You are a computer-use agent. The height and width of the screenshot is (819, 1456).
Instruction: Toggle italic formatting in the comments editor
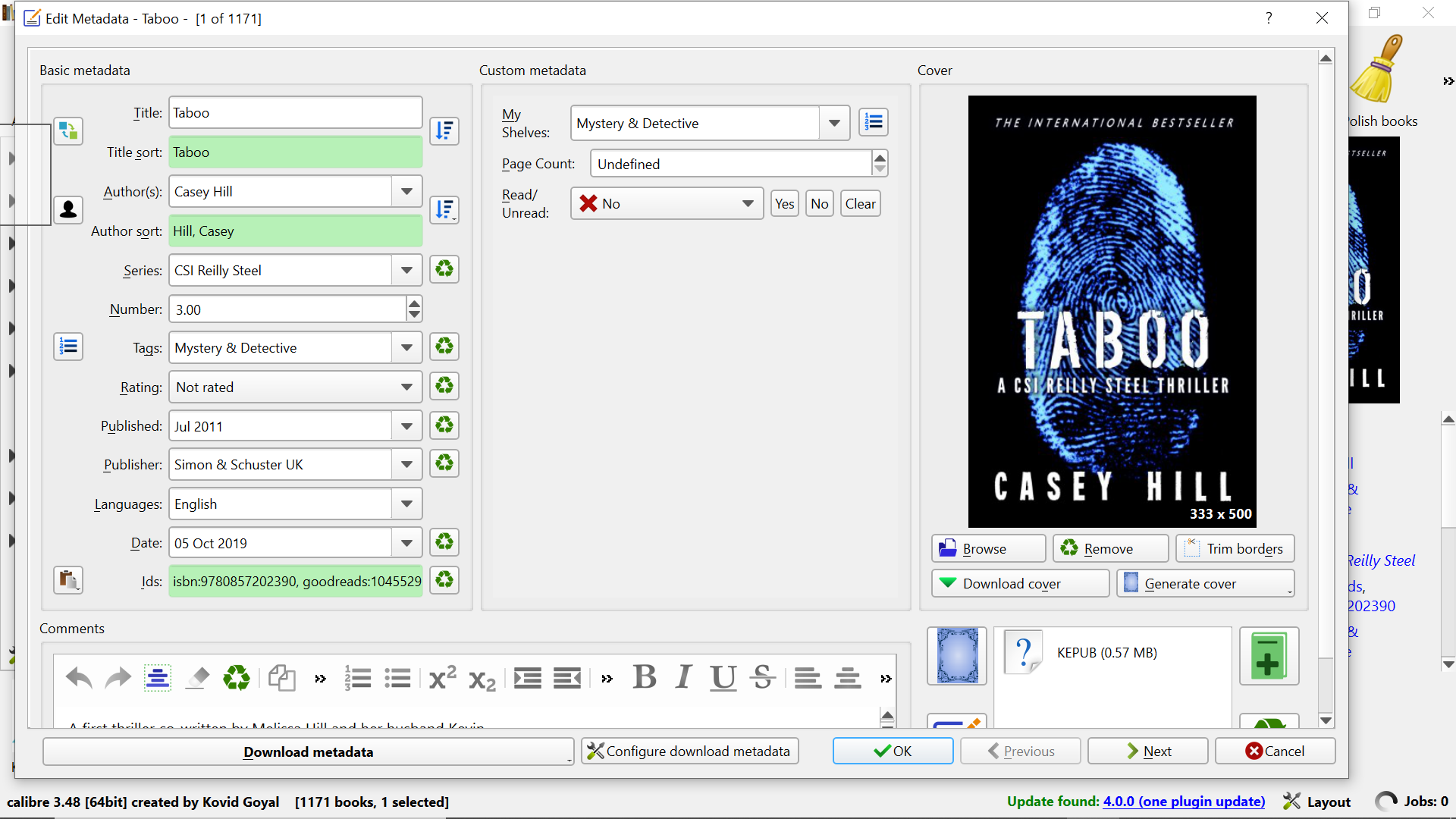click(684, 677)
